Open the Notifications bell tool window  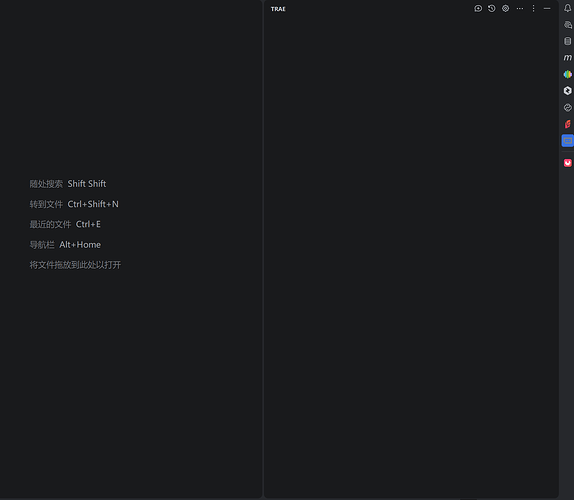(x=567, y=8)
